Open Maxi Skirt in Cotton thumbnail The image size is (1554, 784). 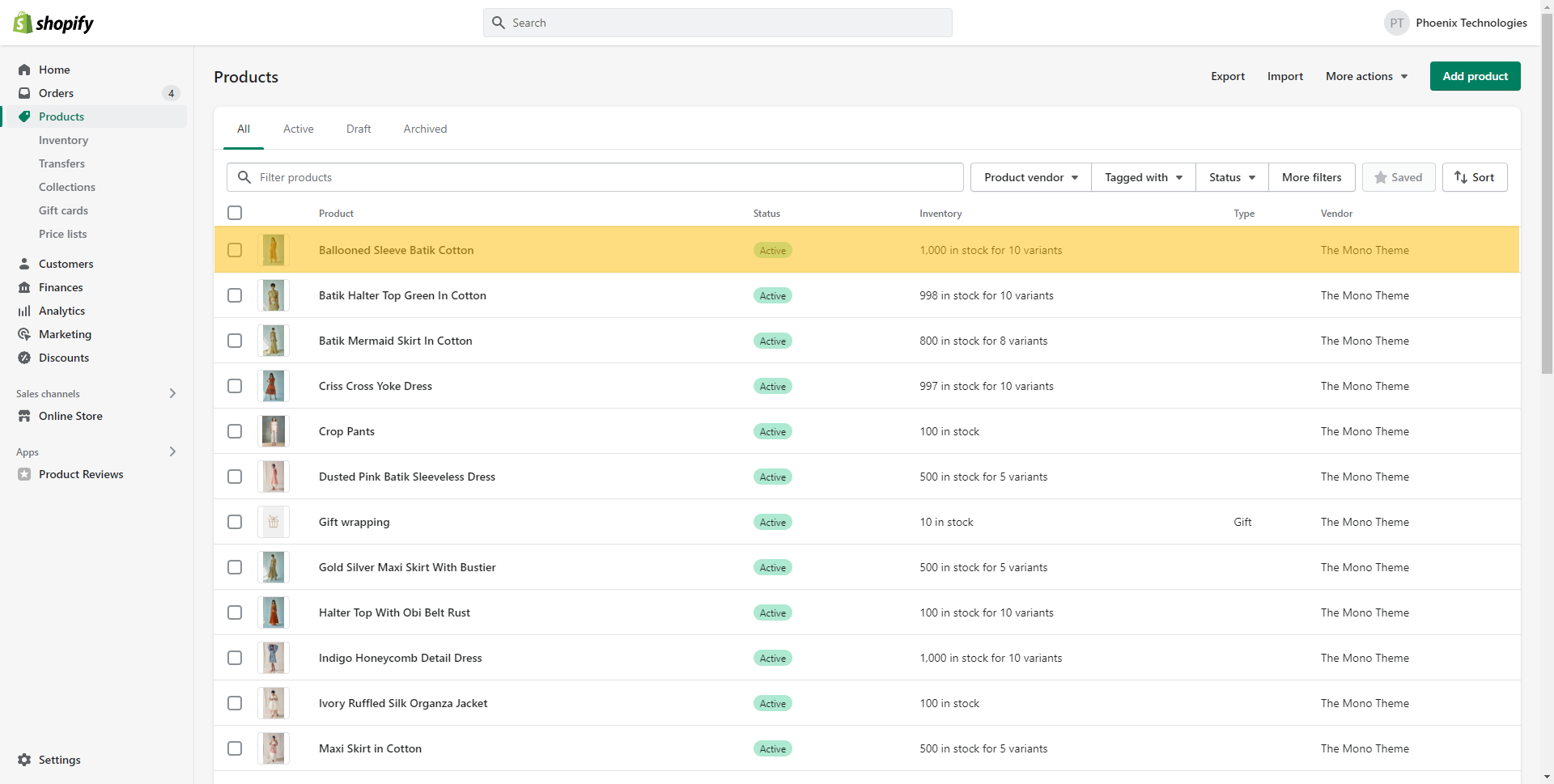click(274, 748)
